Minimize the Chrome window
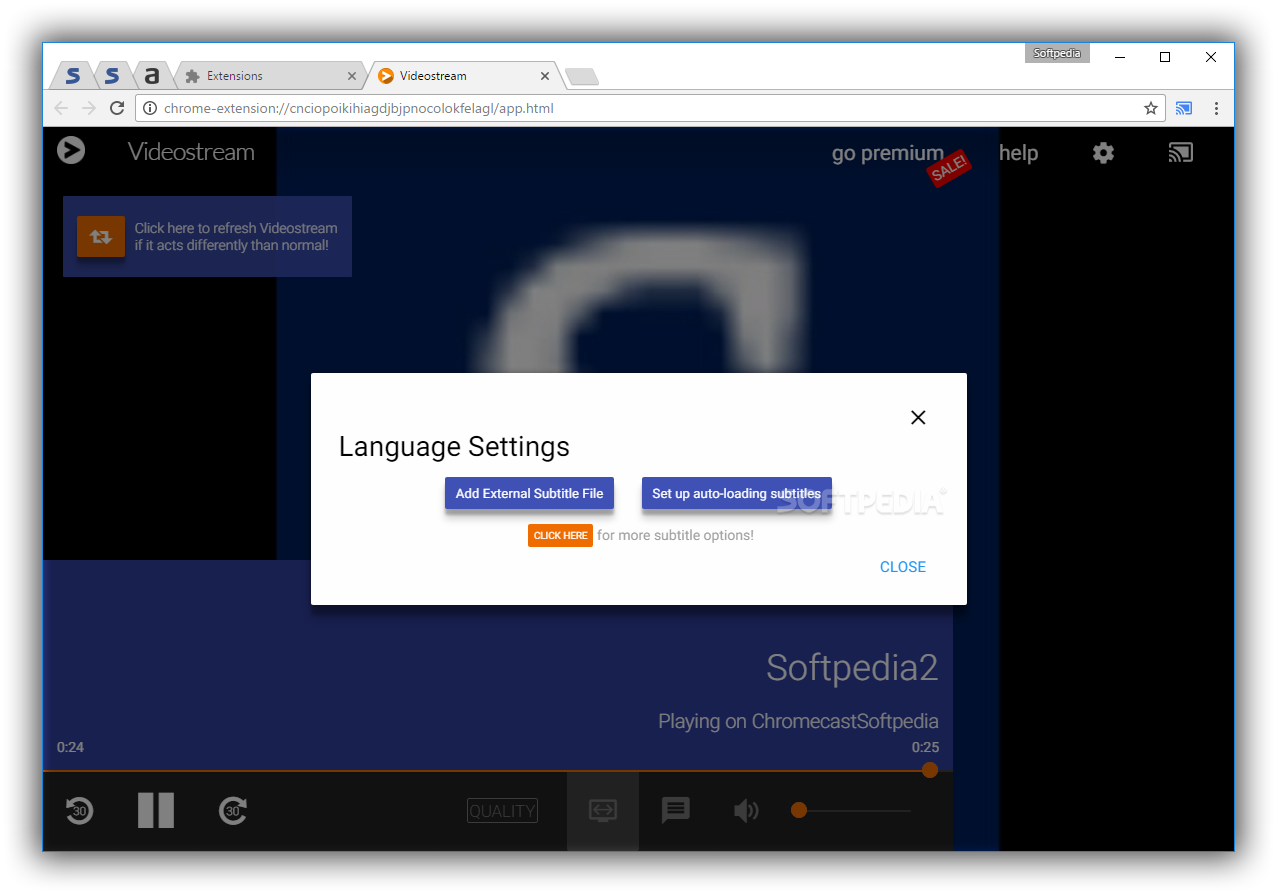Screen dimensions: 1277x894 pyautogui.click(x=1119, y=57)
